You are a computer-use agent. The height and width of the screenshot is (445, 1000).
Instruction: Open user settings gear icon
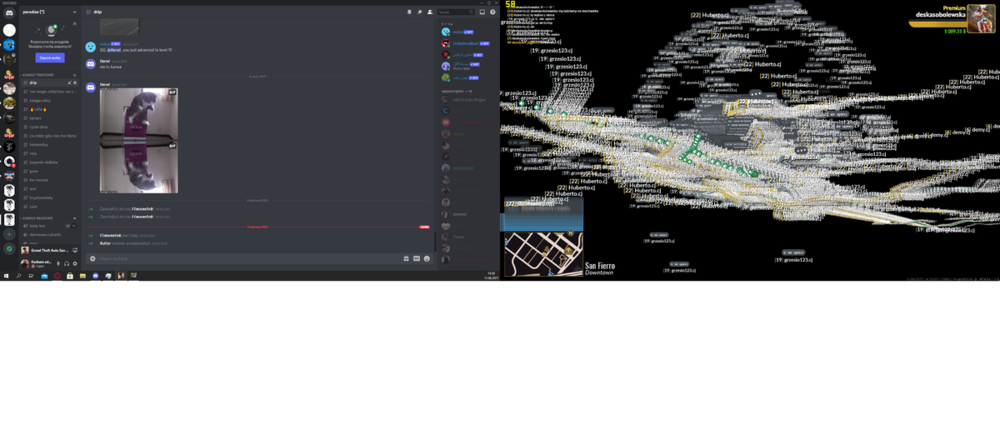[75, 263]
